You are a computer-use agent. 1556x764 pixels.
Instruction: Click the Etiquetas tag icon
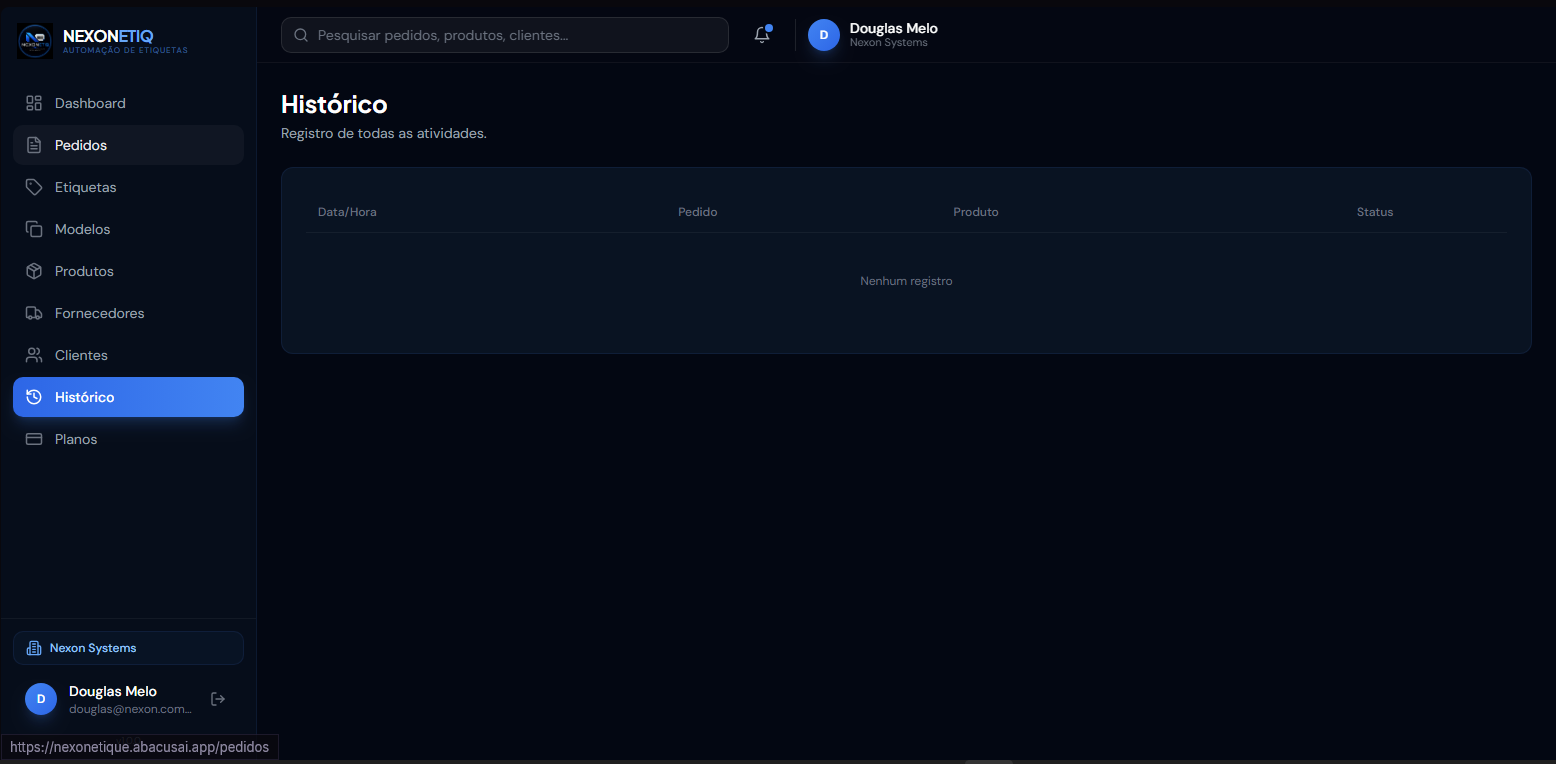(34, 187)
